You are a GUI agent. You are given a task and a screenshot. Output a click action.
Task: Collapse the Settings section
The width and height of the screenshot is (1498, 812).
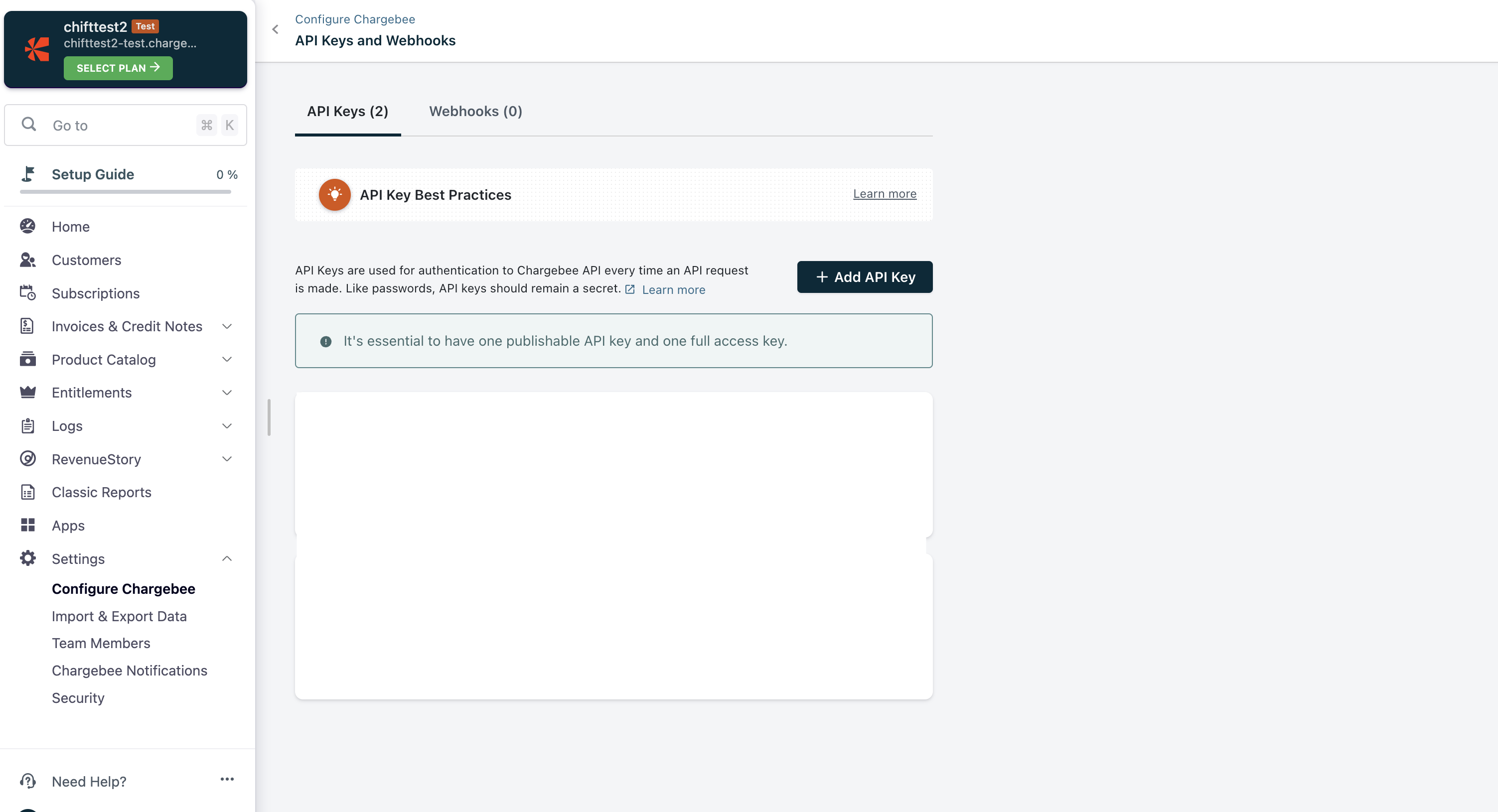point(227,558)
